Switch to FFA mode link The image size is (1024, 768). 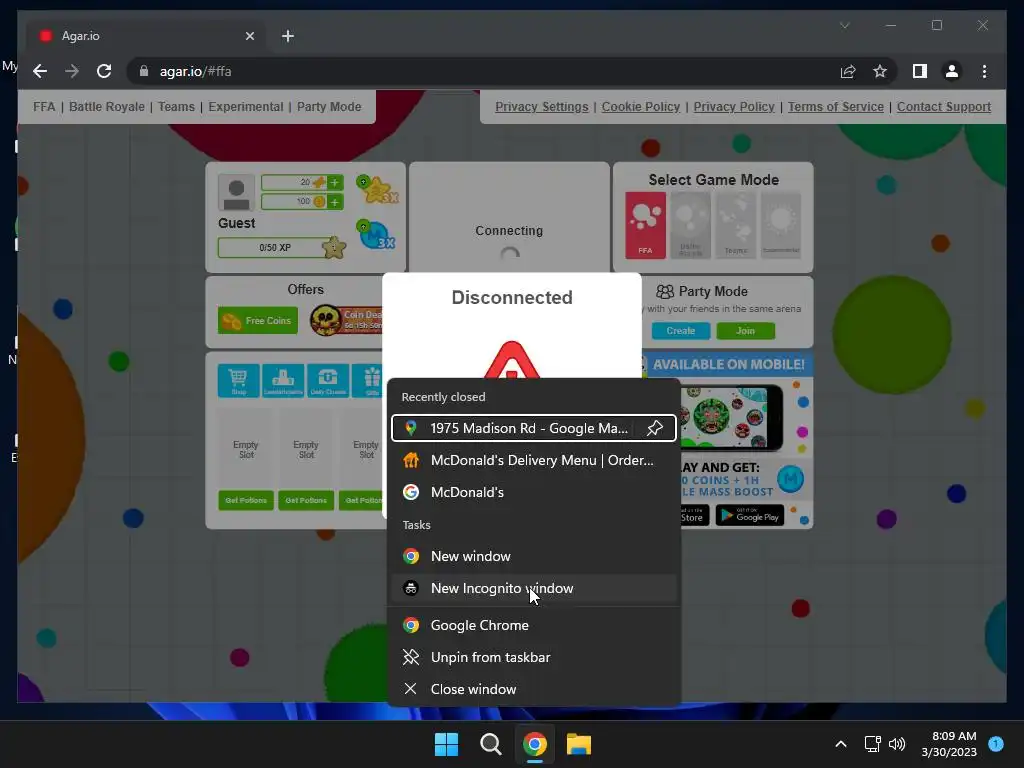44,106
